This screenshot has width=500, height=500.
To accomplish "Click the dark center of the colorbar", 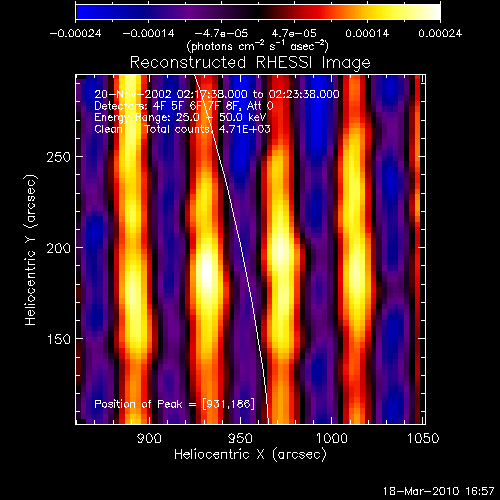I will click(x=258, y=12).
